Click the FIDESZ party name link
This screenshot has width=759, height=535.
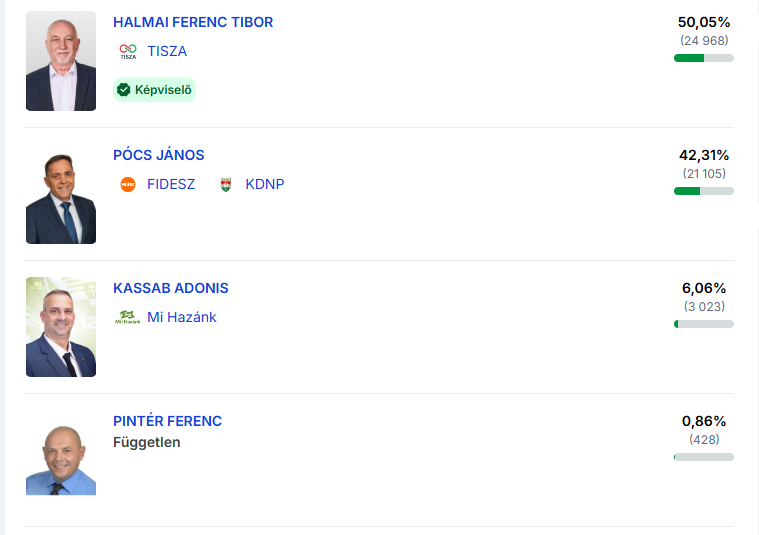coord(171,184)
